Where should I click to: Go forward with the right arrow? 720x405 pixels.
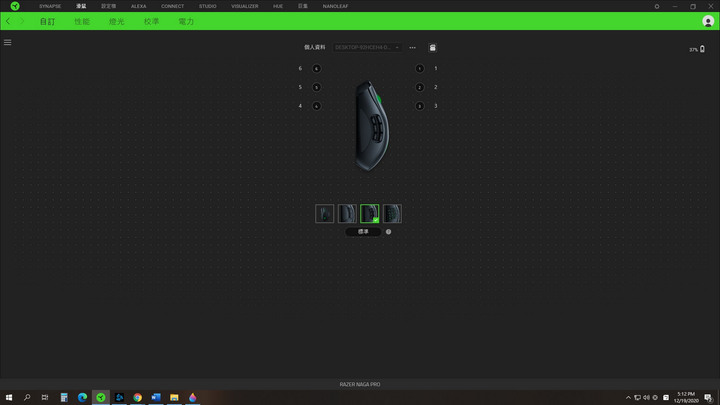click(x=22, y=21)
